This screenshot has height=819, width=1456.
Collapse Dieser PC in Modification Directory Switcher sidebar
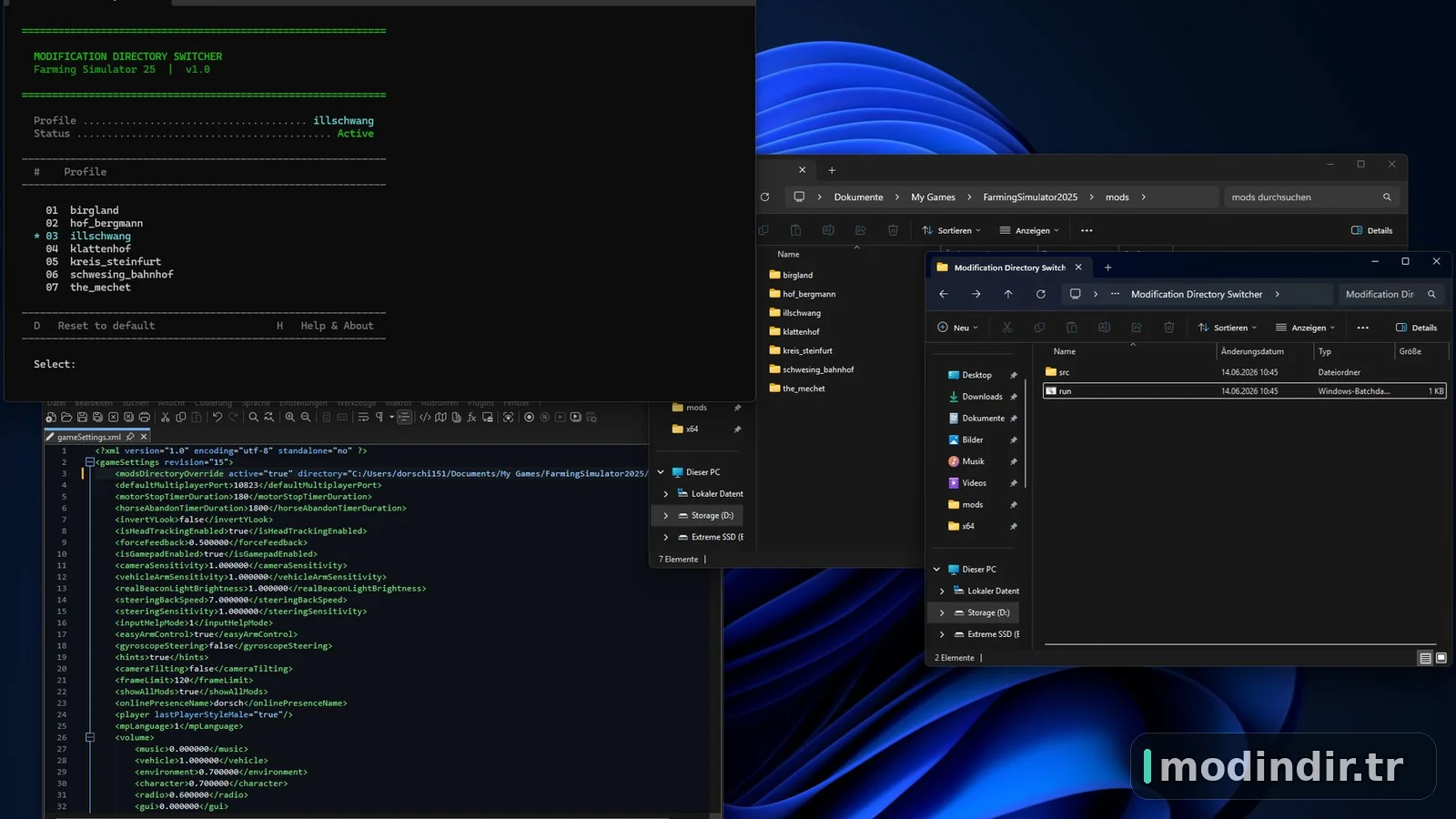pos(936,570)
